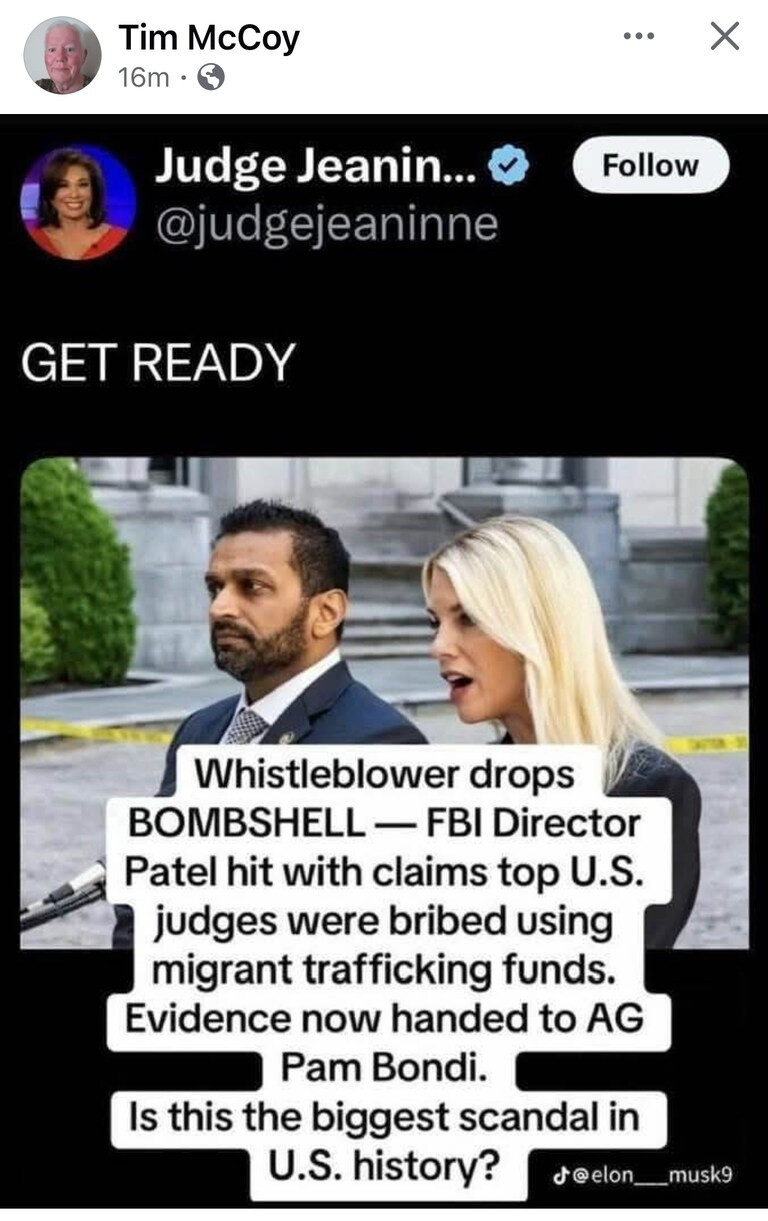Click the GET READY post text
The width and height of the screenshot is (768, 1221).
158,362
